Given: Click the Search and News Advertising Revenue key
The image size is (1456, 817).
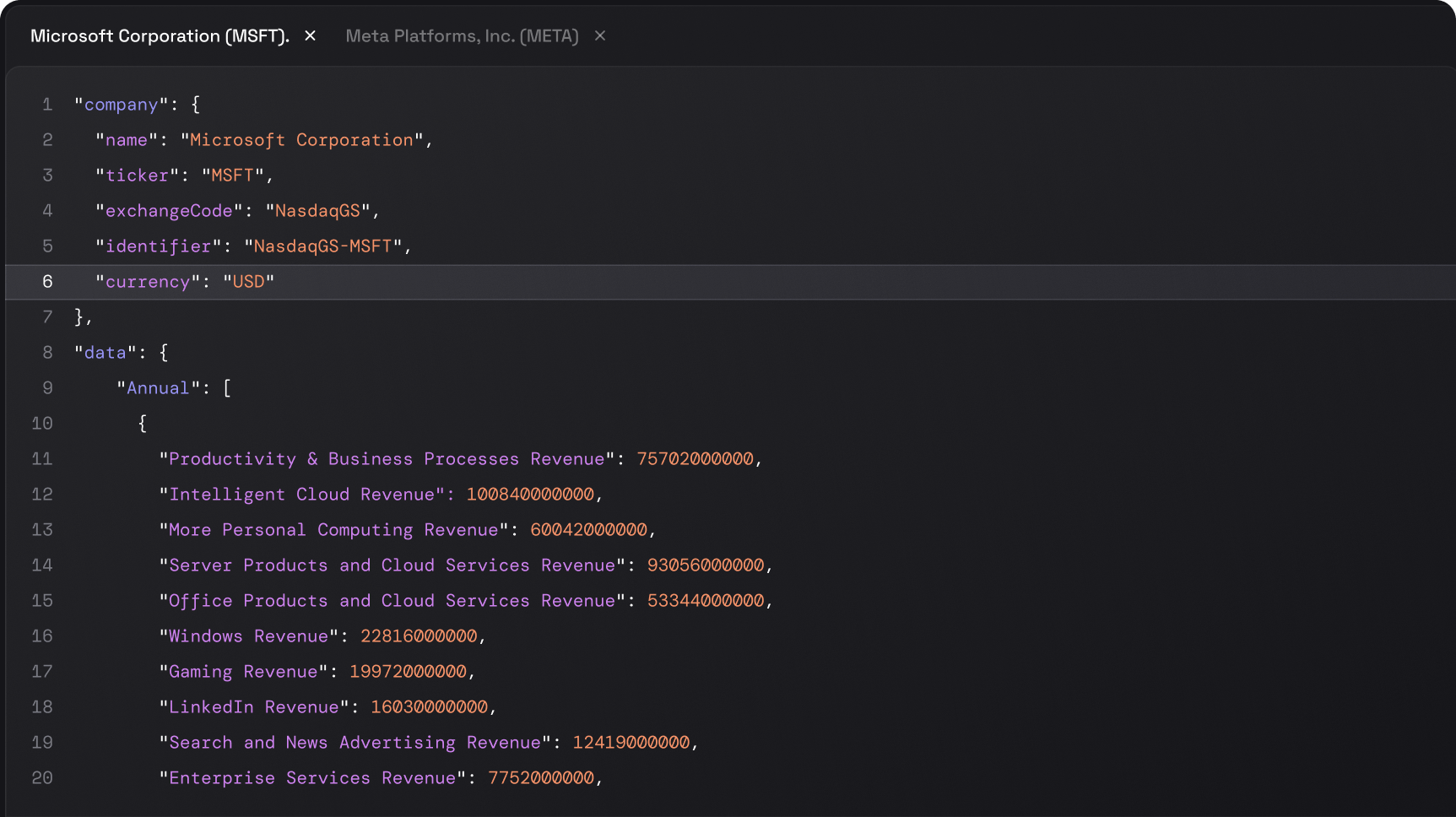Looking at the screenshot, I should [x=355, y=743].
